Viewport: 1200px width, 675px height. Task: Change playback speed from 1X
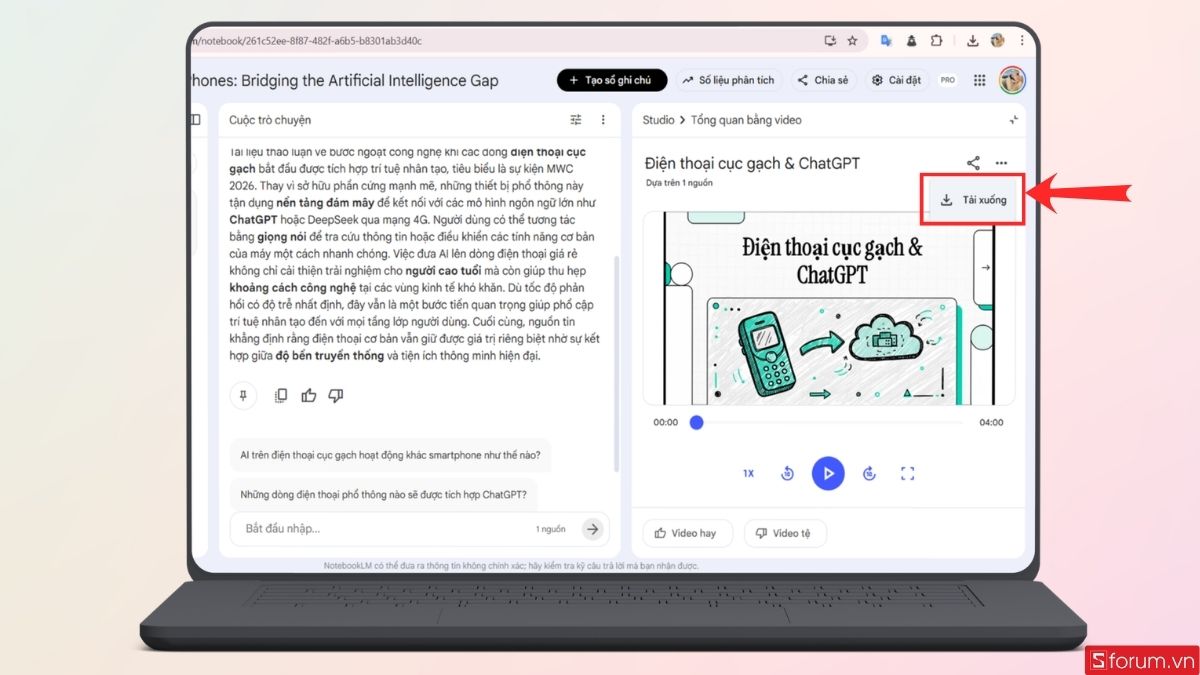pyautogui.click(x=748, y=472)
